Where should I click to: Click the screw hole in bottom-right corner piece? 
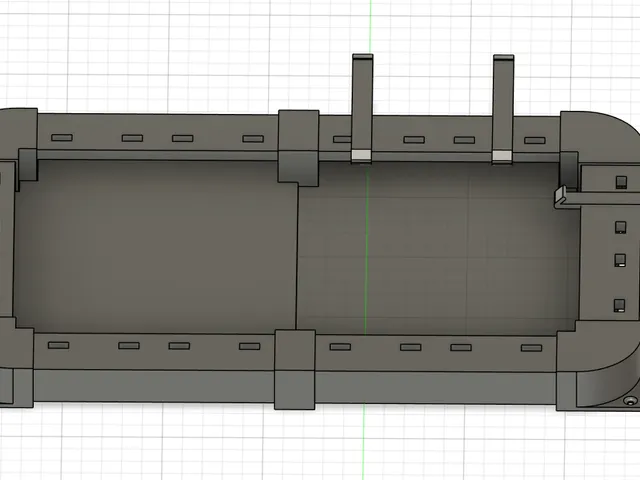click(x=631, y=401)
